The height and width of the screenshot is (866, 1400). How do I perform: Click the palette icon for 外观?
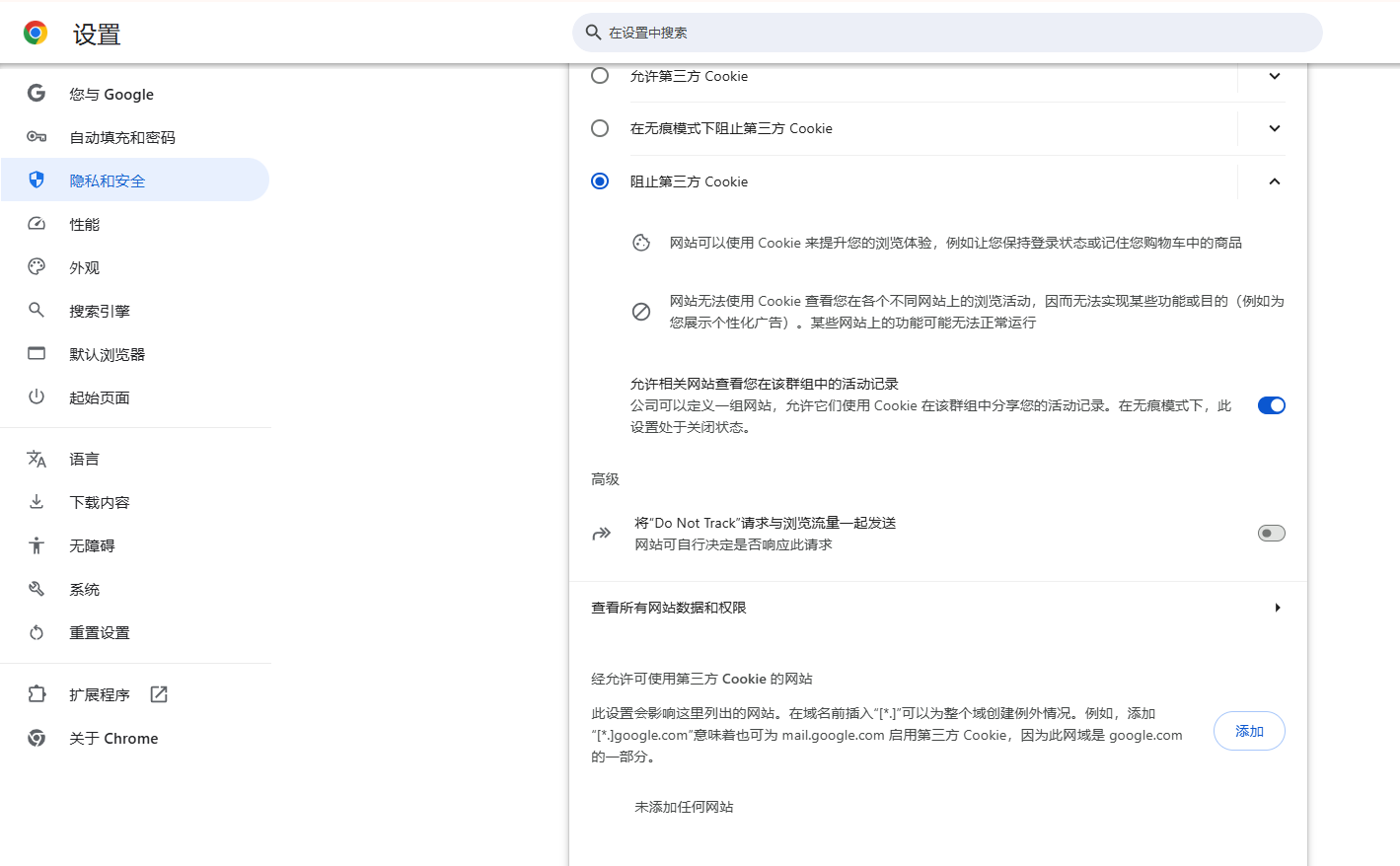[x=37, y=266]
